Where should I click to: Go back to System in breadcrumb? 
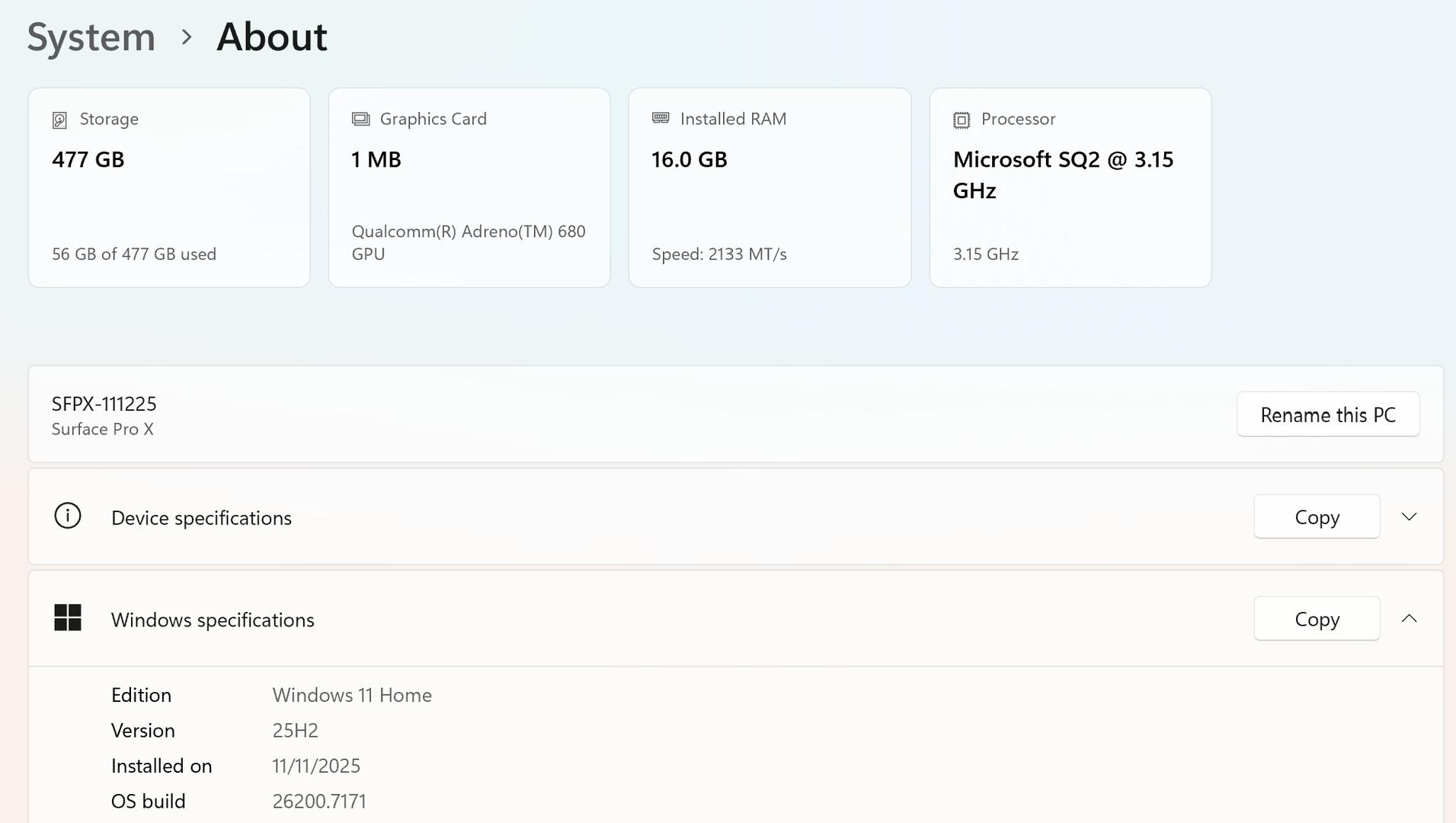(x=91, y=37)
